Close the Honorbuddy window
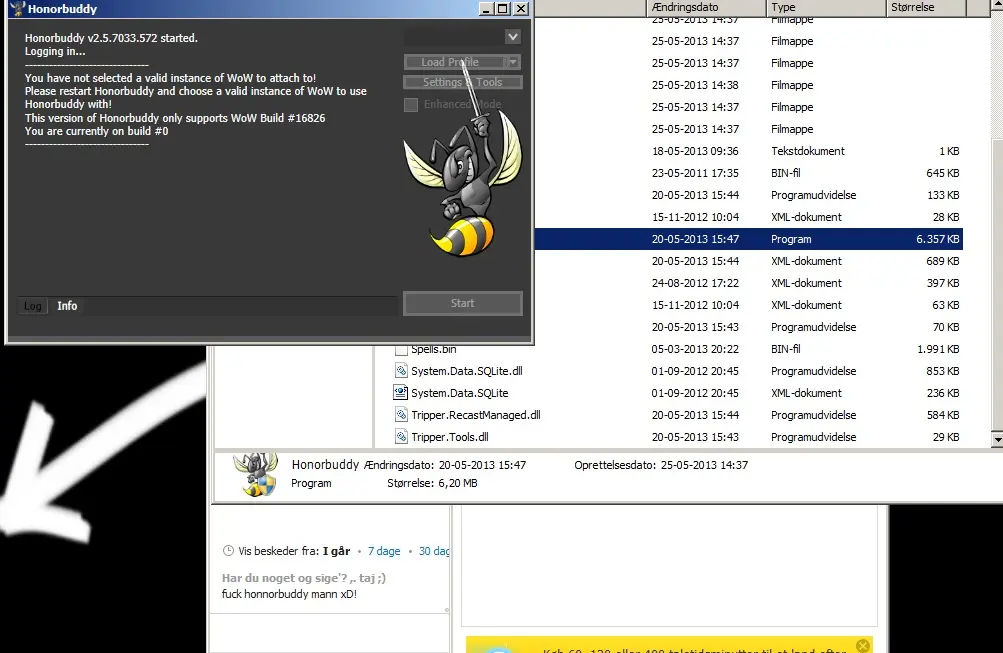 click(521, 8)
